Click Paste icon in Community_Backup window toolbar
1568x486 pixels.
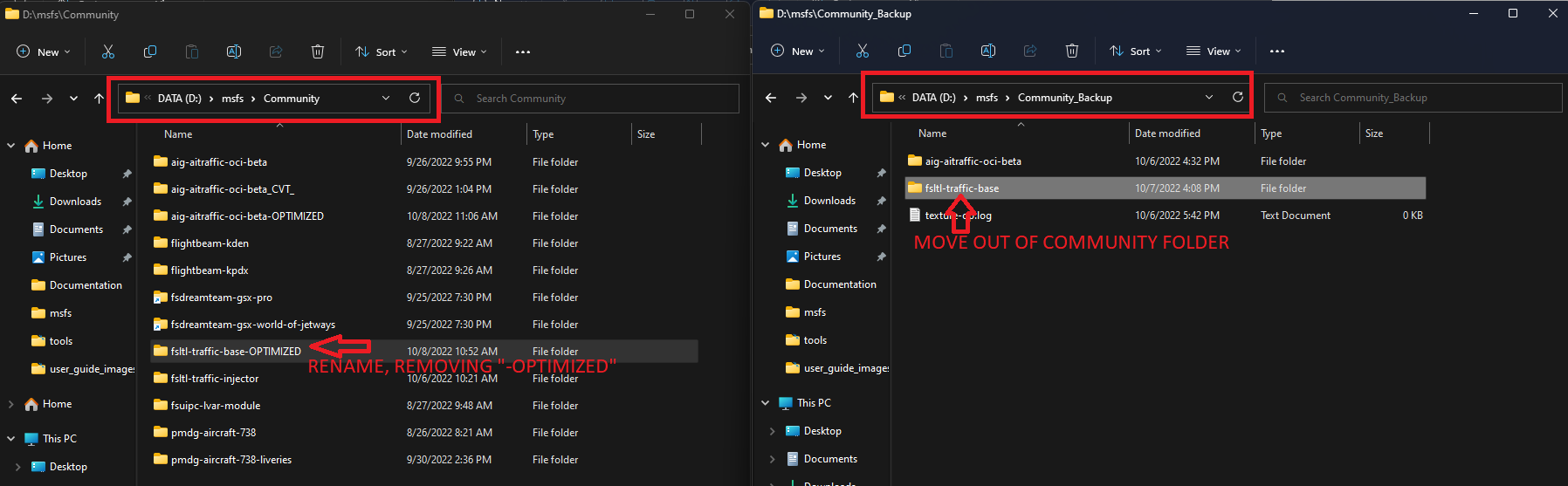point(946,51)
